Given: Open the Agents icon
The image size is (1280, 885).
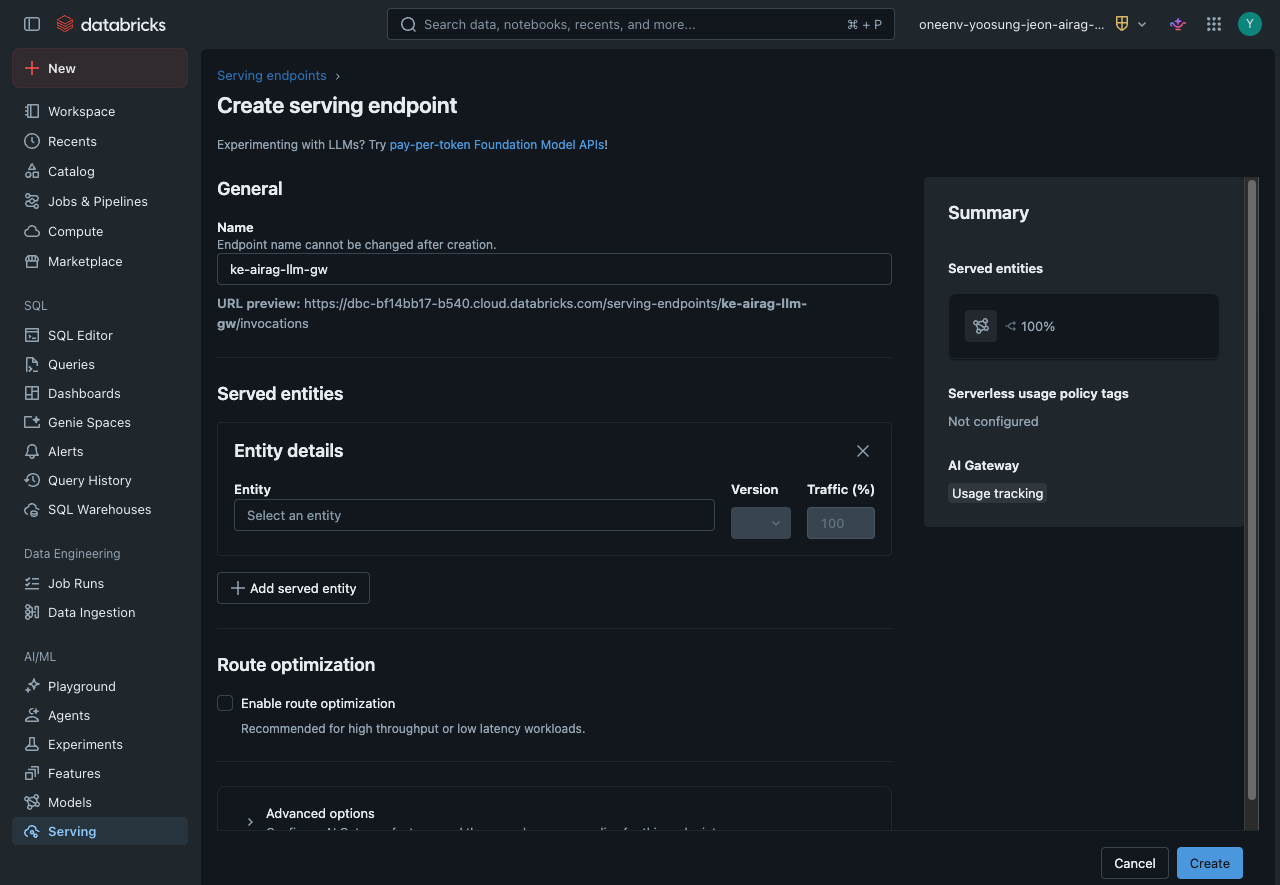Looking at the screenshot, I should pos(32,715).
